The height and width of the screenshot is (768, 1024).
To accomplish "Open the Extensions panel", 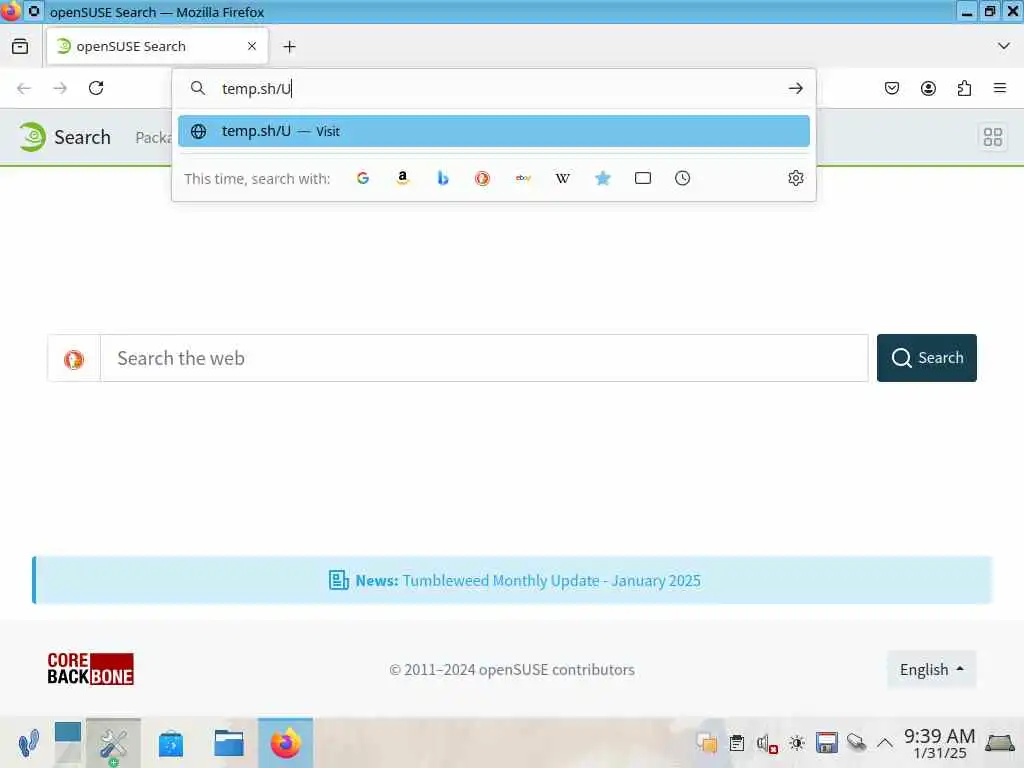I will click(964, 88).
